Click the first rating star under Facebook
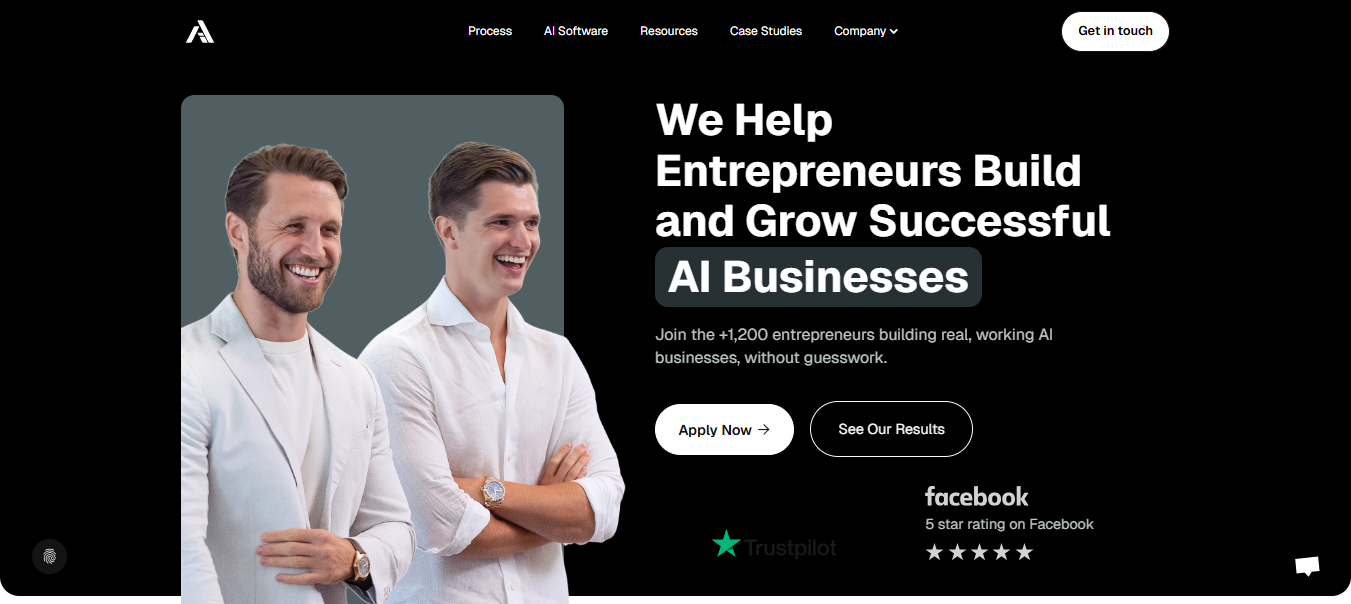1351x604 pixels. (x=934, y=552)
